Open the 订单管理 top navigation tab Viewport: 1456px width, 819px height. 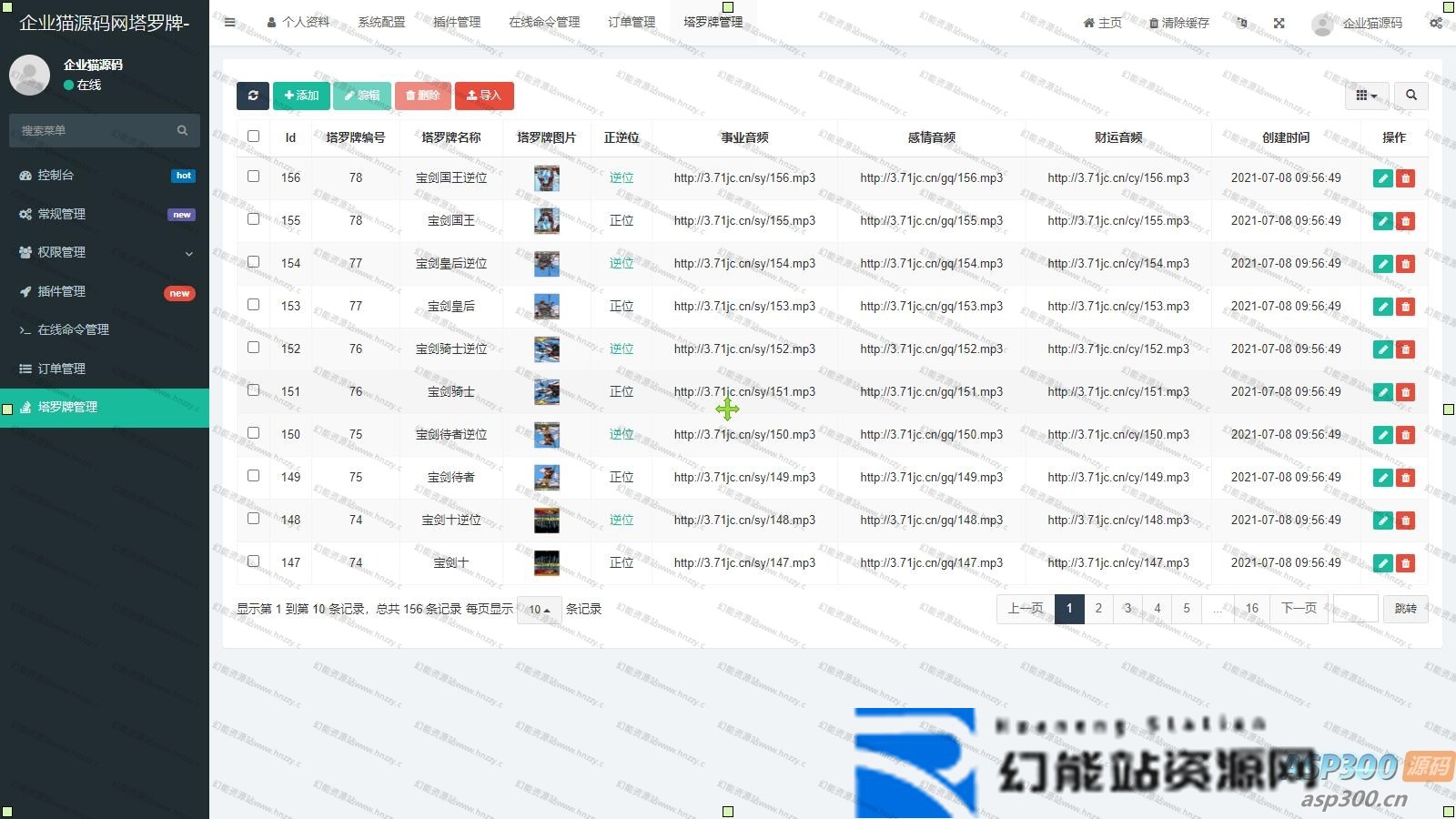[631, 22]
